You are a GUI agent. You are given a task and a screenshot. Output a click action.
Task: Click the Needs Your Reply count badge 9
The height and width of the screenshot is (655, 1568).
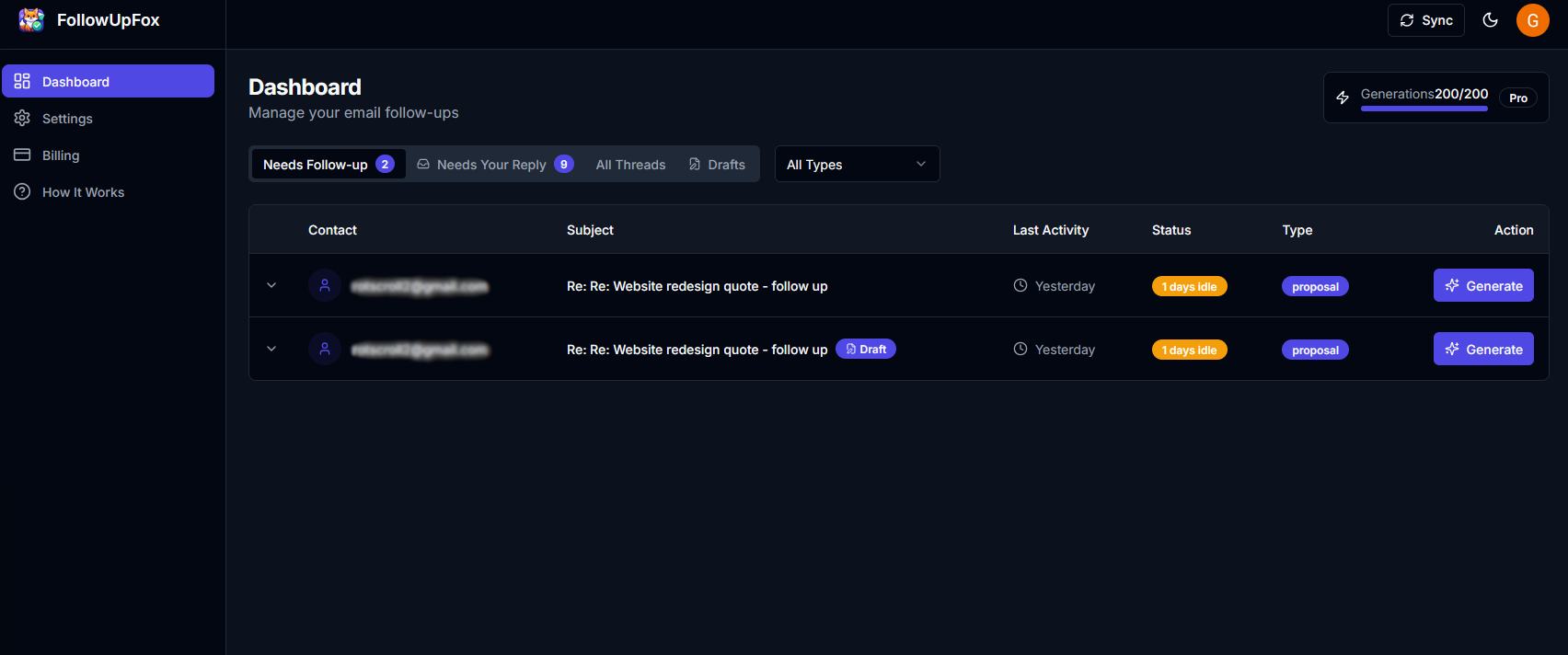click(564, 164)
